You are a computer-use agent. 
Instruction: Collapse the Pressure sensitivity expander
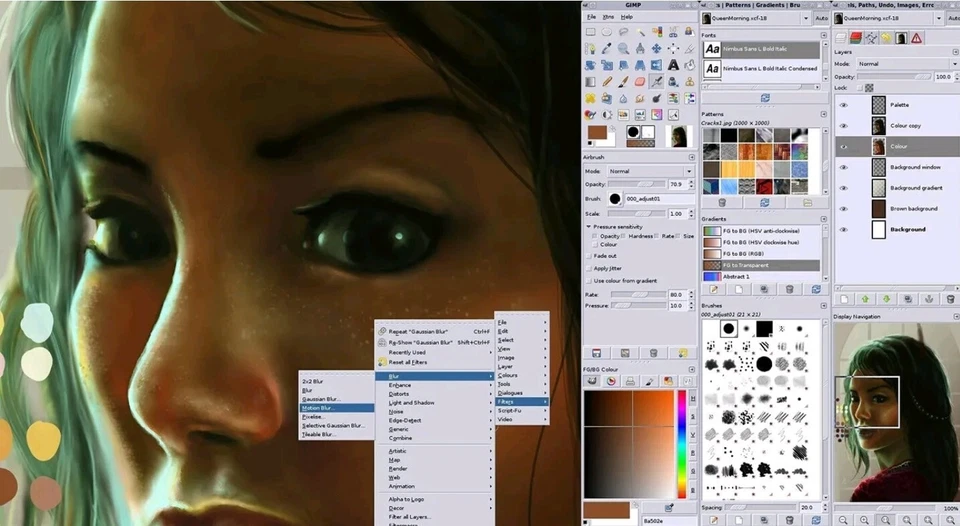pos(588,227)
